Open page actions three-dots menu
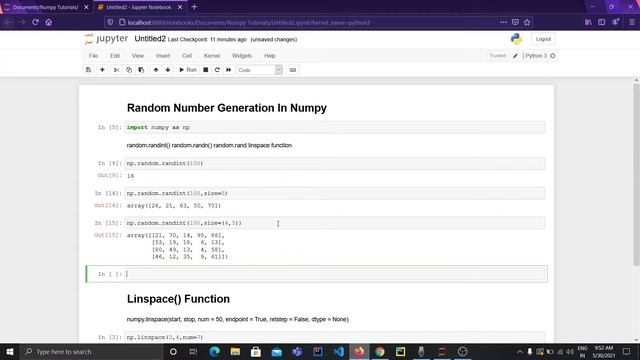This screenshot has width=640, height=360. (503, 22)
